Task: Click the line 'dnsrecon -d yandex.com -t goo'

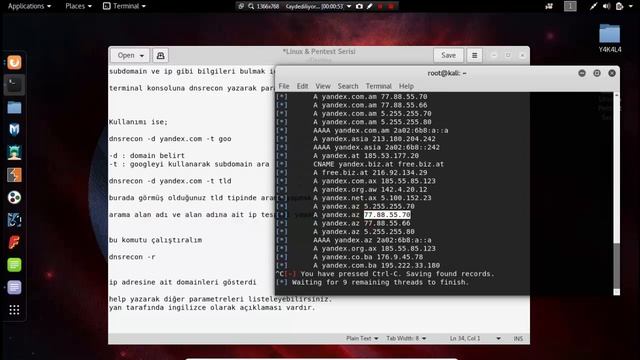Action: click(x=170, y=139)
